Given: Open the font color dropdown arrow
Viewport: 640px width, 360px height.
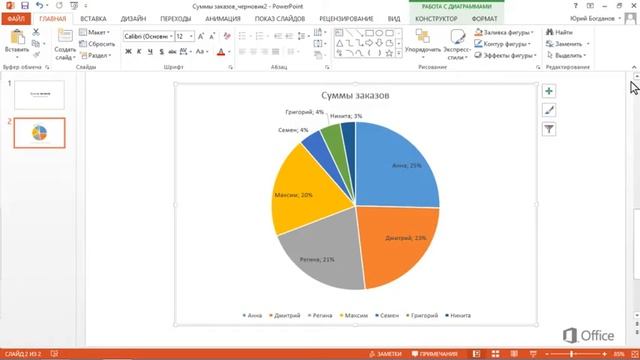Looking at the screenshot, I should tap(229, 52).
